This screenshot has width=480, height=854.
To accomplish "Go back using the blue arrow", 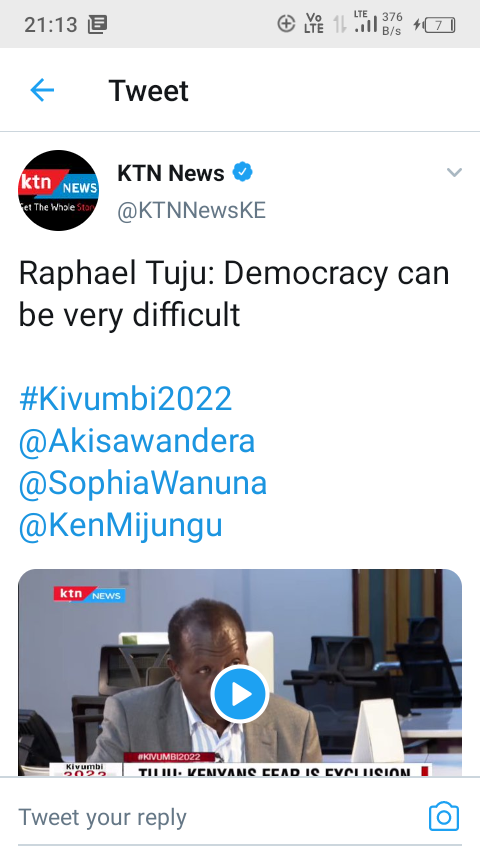I will click(42, 90).
